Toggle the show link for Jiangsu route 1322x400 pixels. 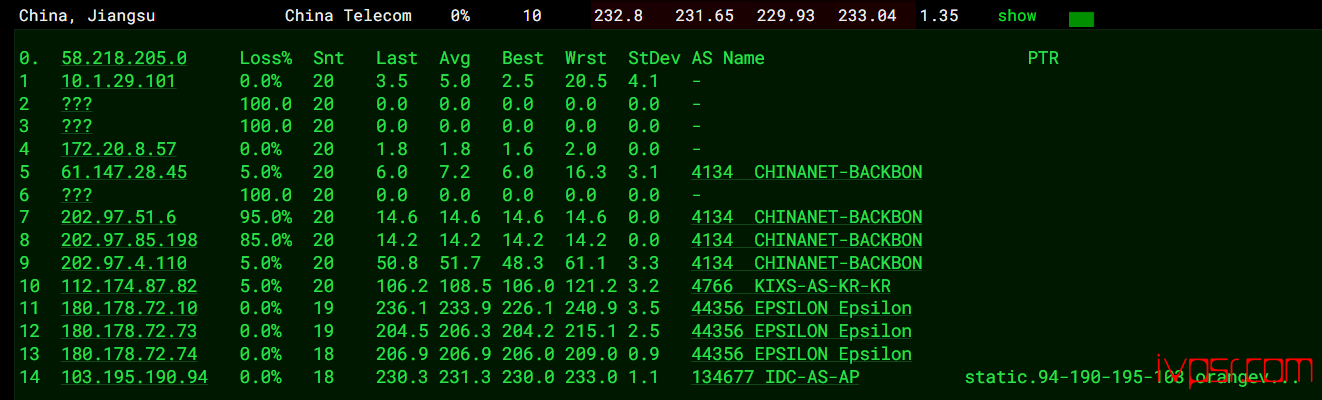(1017, 16)
